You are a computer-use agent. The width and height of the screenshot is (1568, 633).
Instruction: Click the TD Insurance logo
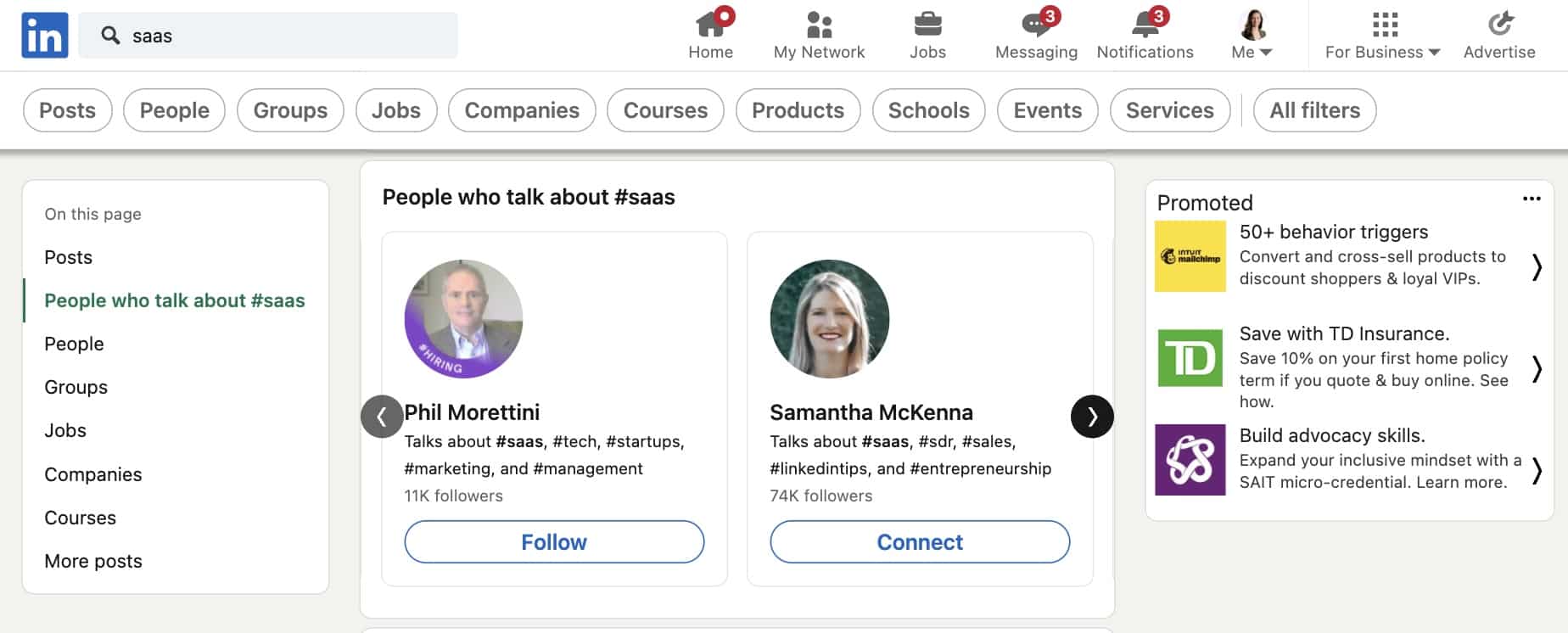[x=1190, y=358]
